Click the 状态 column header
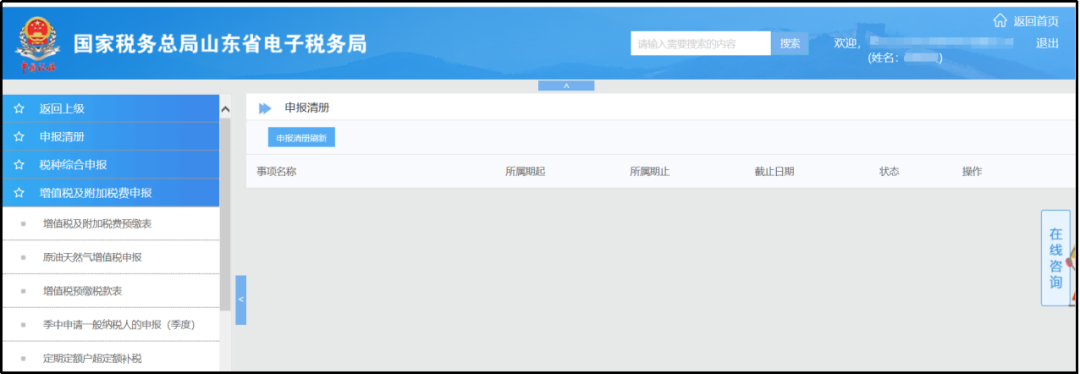 click(x=889, y=172)
